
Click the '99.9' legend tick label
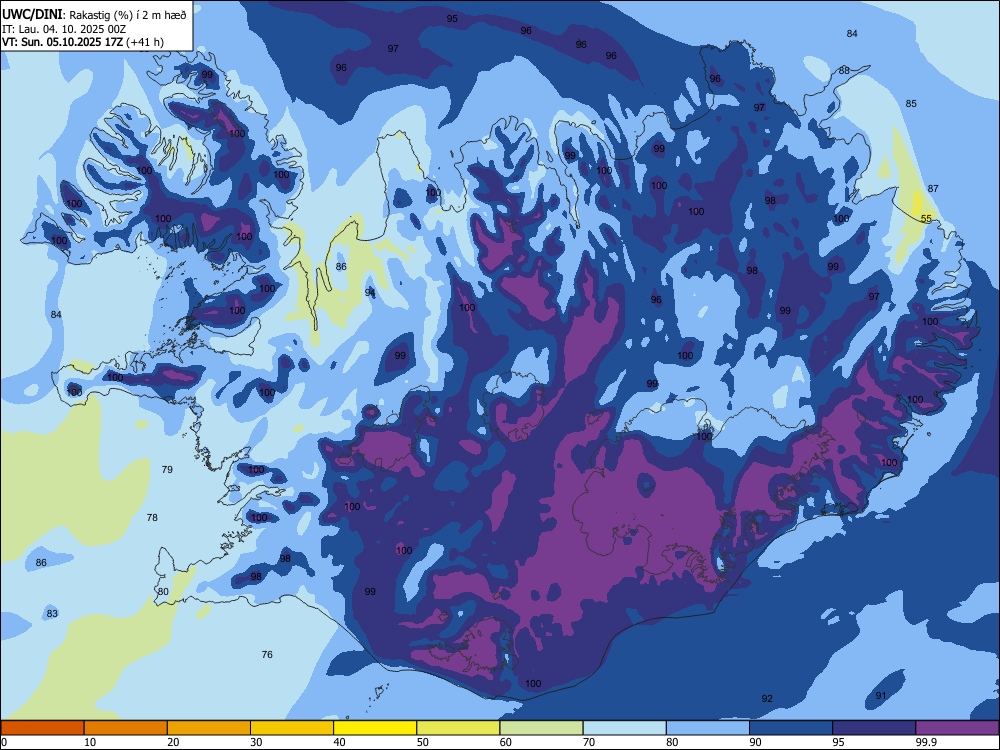tap(926, 742)
